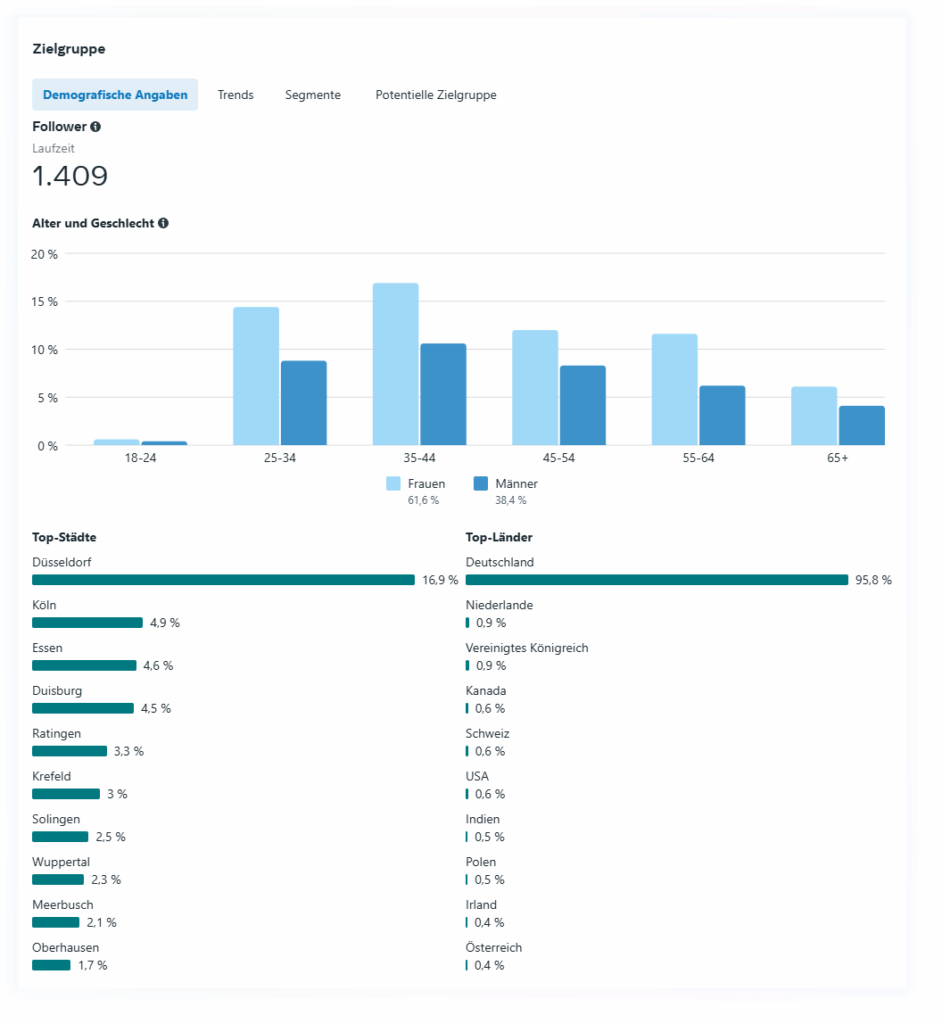Select the Köln bar in Top-Städte

pyautogui.click(x=87, y=623)
